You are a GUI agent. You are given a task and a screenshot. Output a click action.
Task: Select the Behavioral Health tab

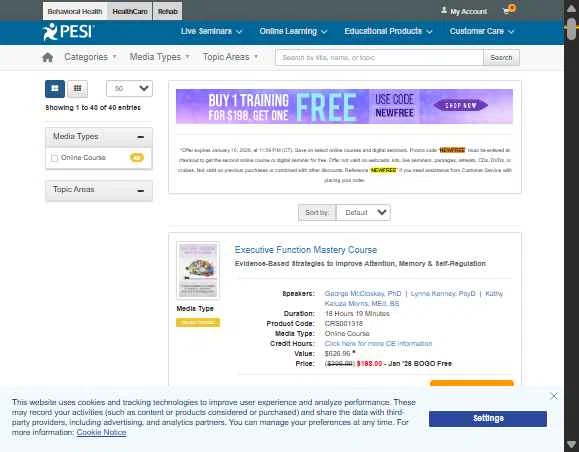pos(75,11)
